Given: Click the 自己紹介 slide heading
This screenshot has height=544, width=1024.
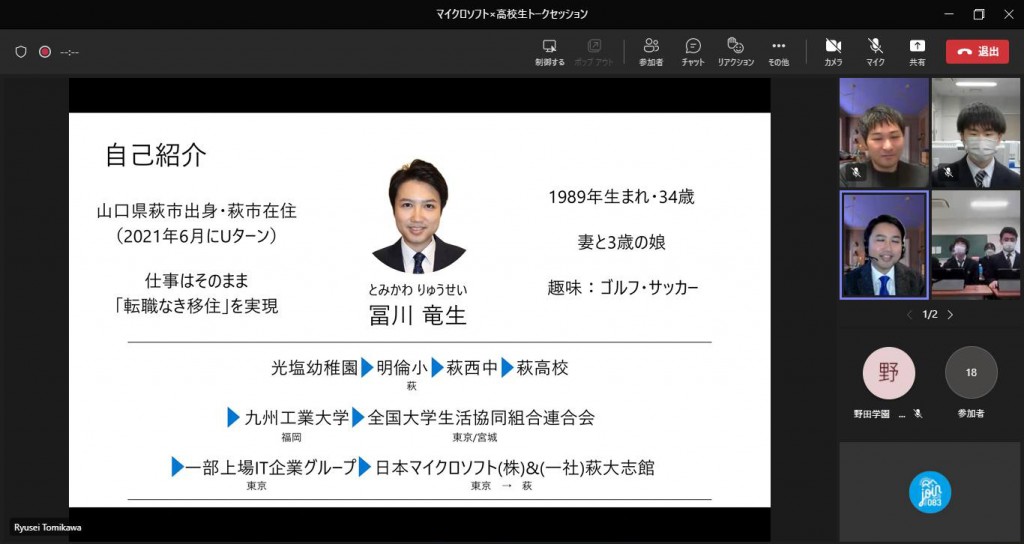Looking at the screenshot, I should [155, 155].
